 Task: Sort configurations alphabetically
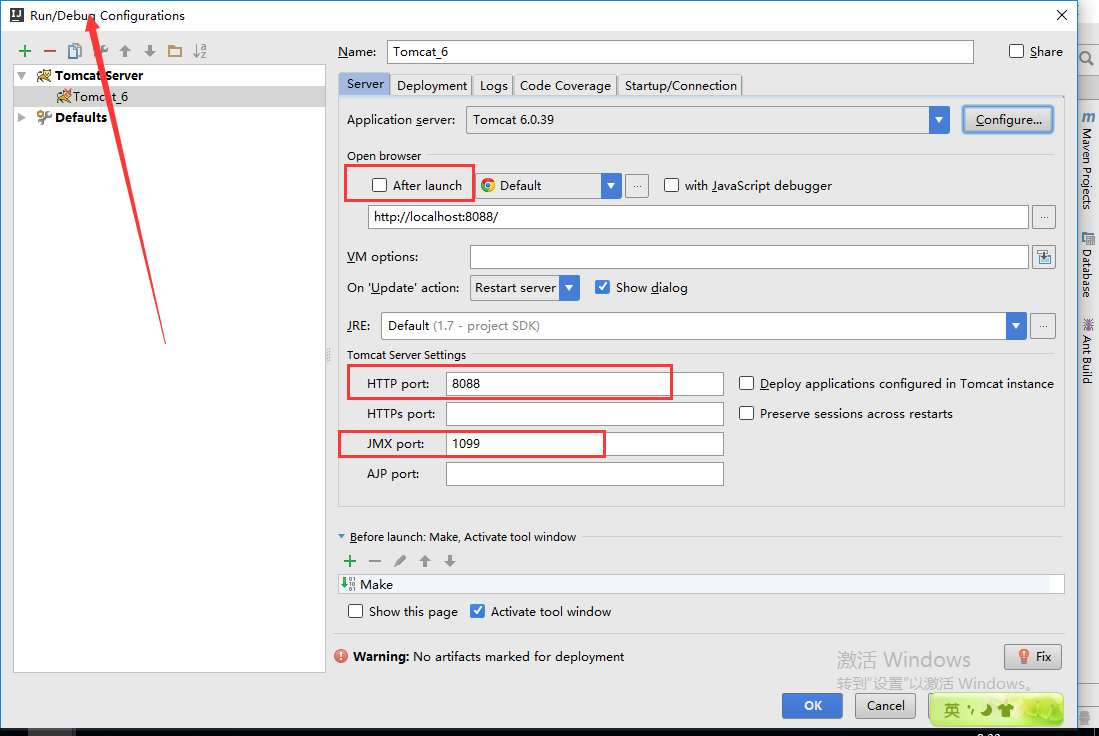click(200, 51)
